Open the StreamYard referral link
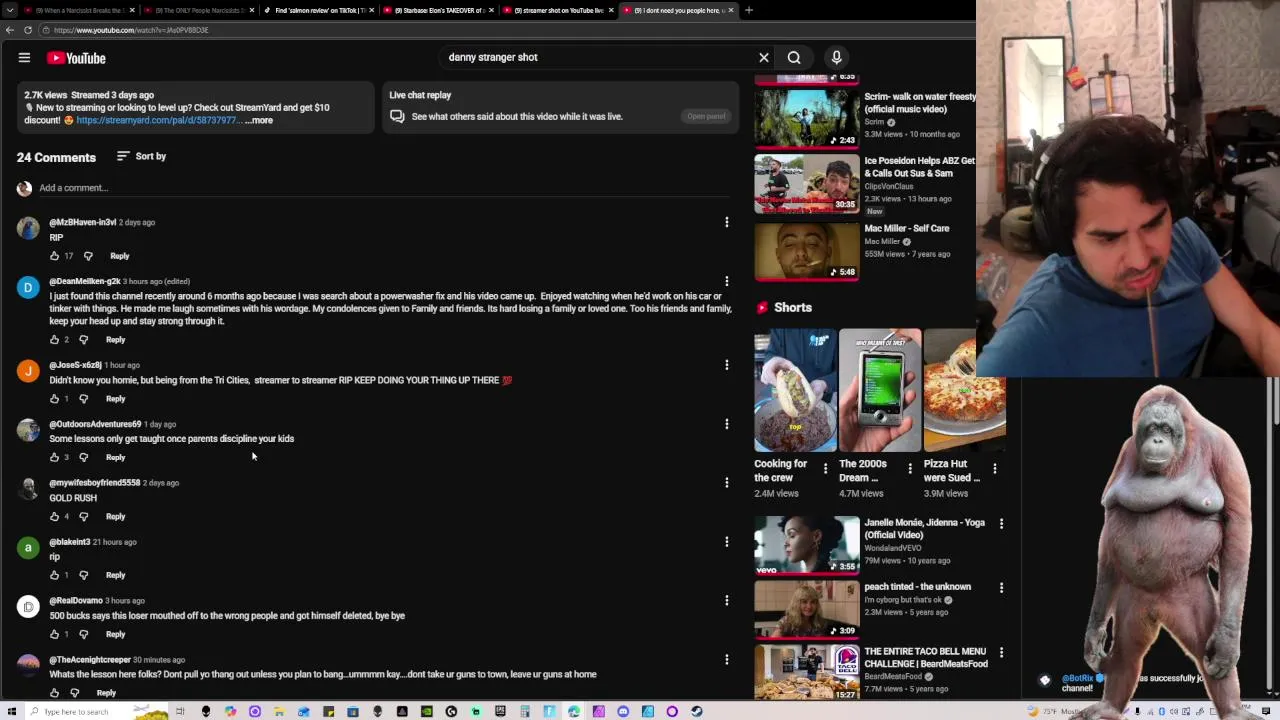1280x720 pixels. click(x=159, y=120)
